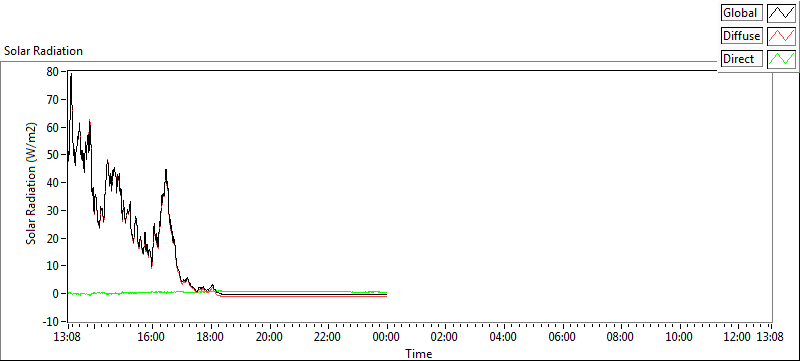Click the 00:00 time axis label
Screen dimensions: 800x361
pyautogui.click(x=387, y=337)
